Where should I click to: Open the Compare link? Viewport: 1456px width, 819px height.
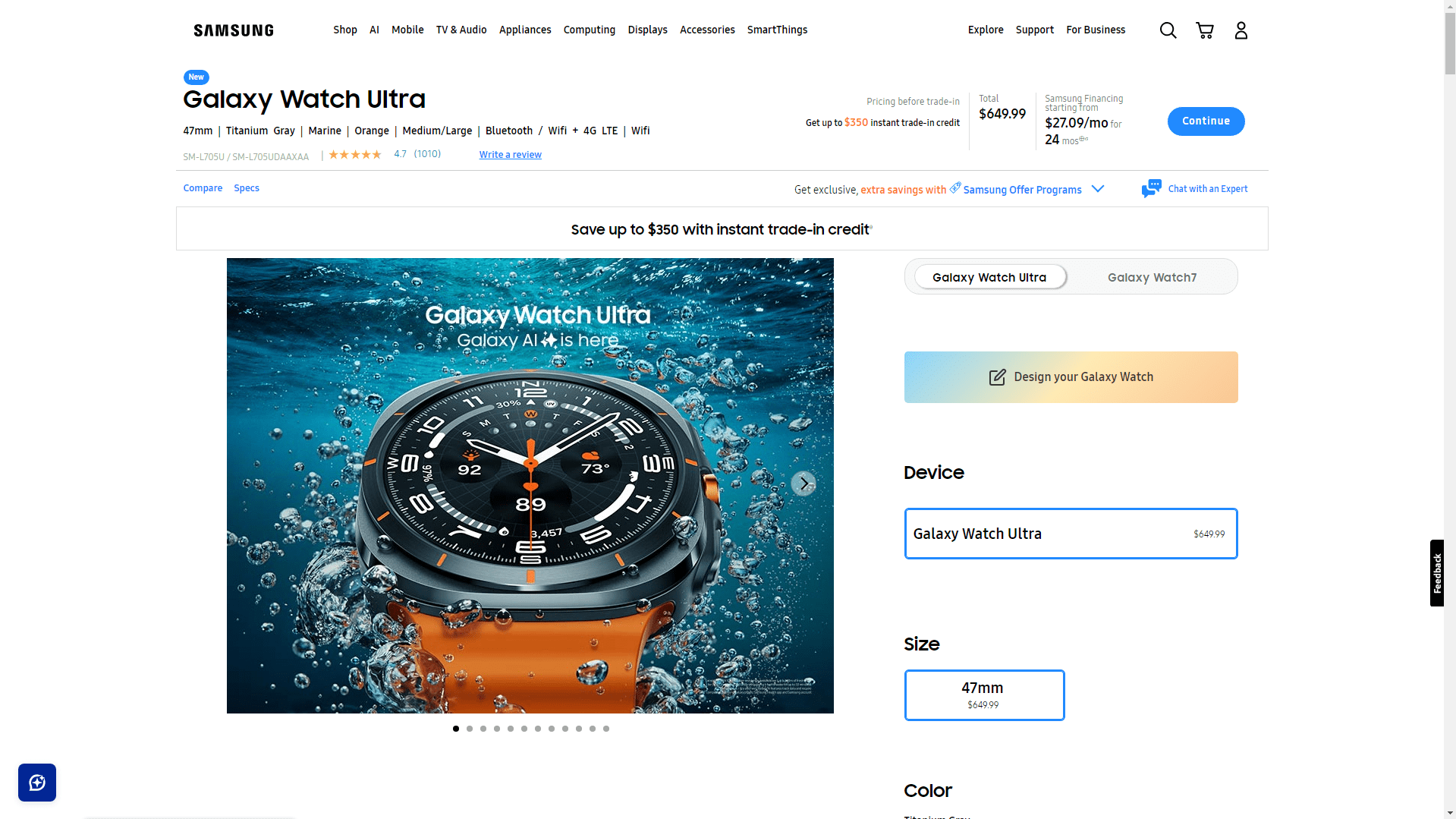click(203, 188)
